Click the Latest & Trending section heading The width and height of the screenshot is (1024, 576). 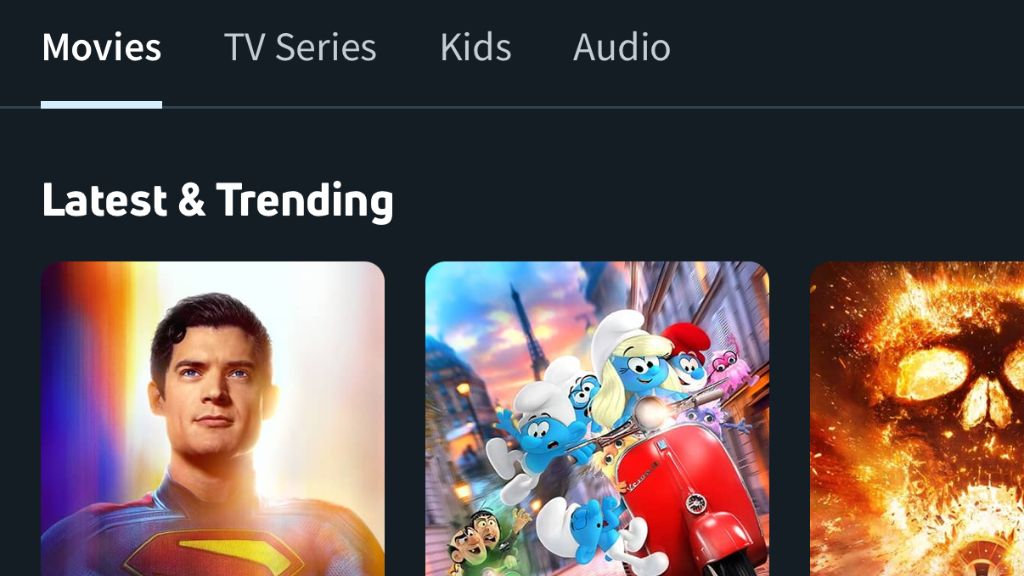click(217, 200)
